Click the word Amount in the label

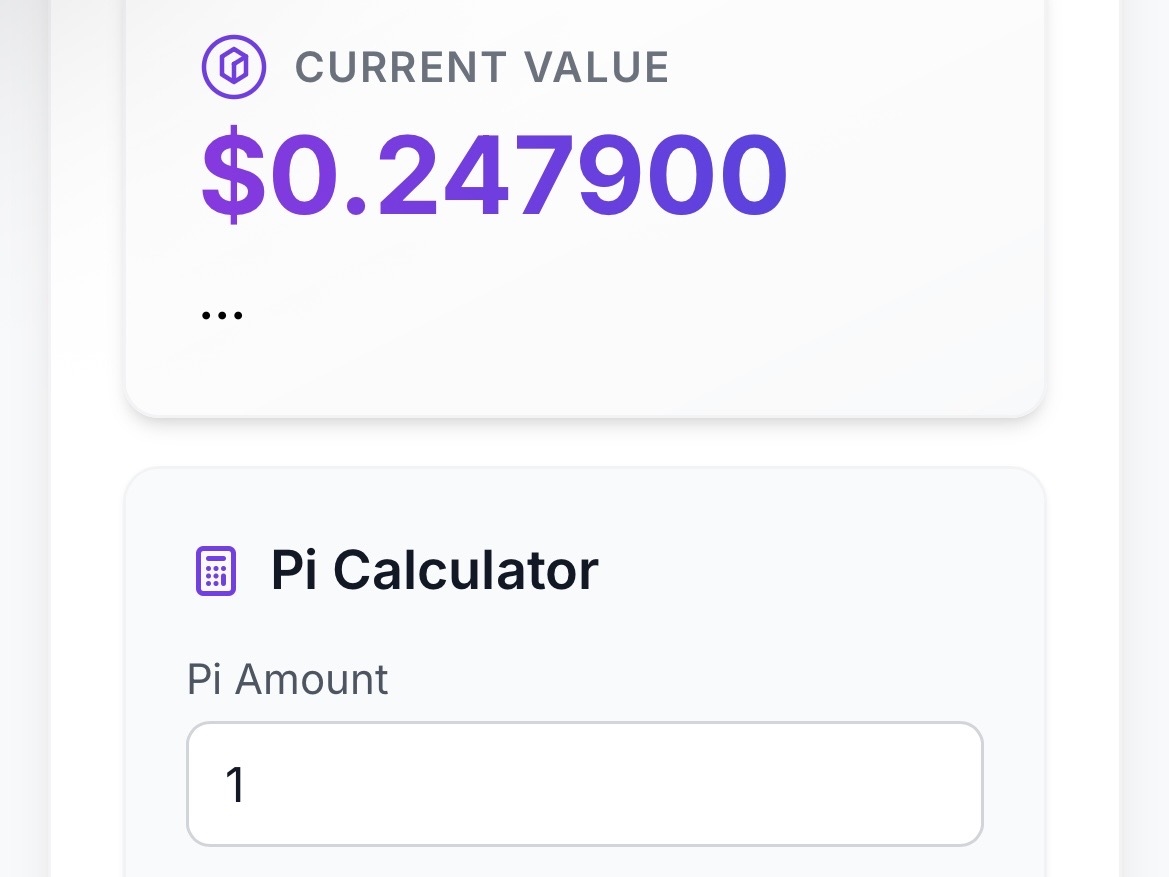[x=311, y=680]
